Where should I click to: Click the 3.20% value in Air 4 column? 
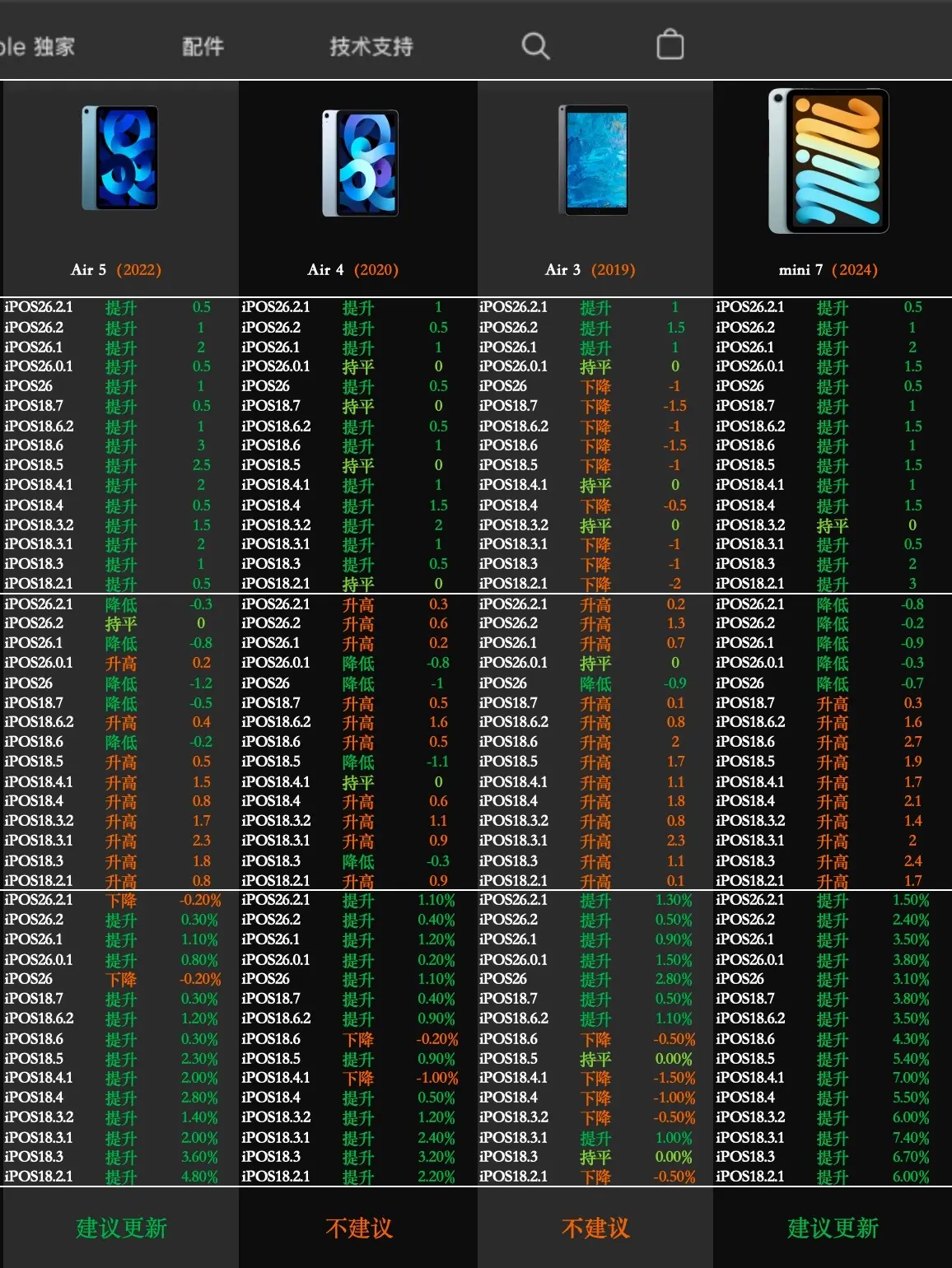coord(436,1157)
